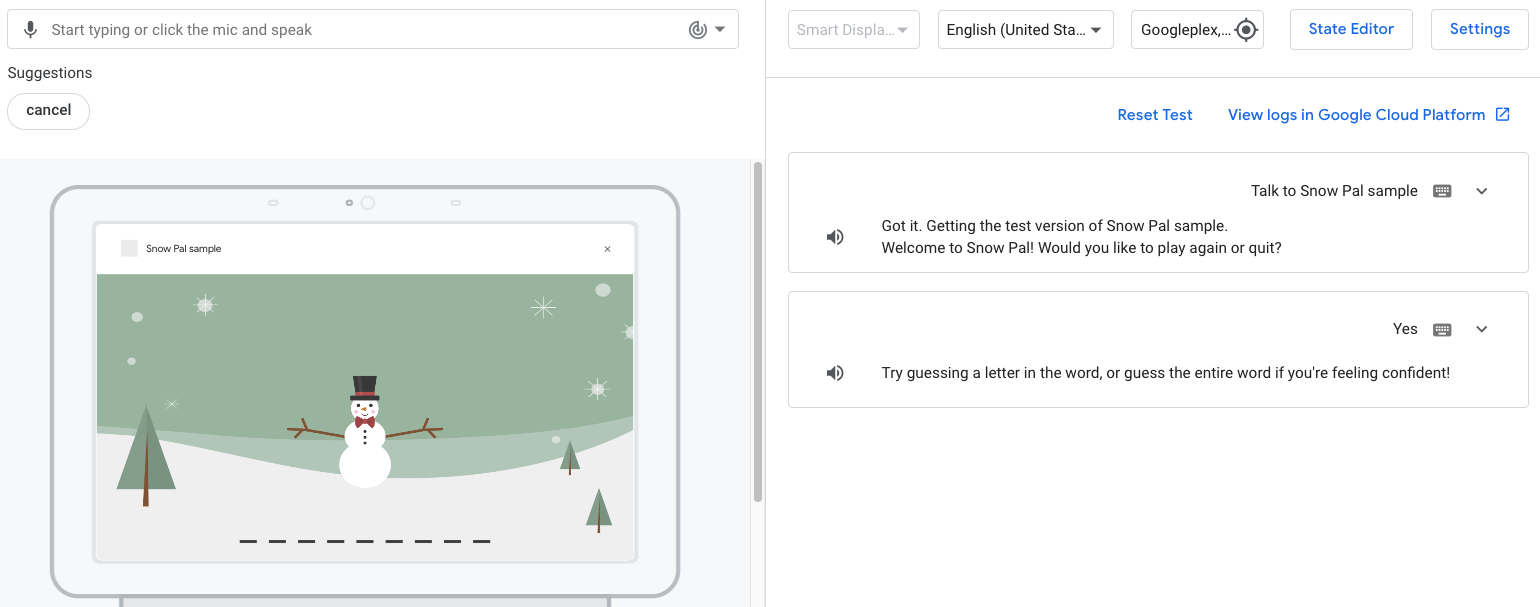Click keyboard icon beside the Yes query

click(x=1442, y=329)
